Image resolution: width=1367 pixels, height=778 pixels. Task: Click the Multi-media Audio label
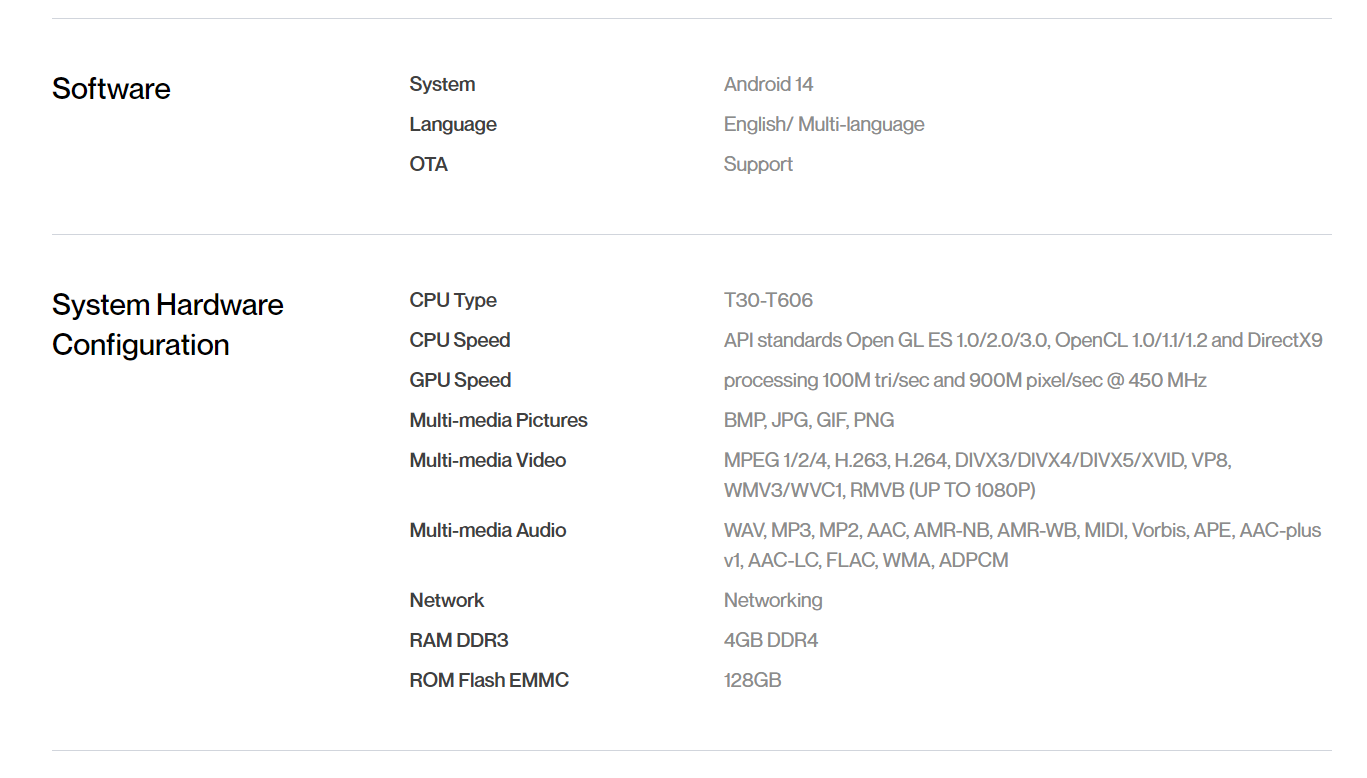488,531
